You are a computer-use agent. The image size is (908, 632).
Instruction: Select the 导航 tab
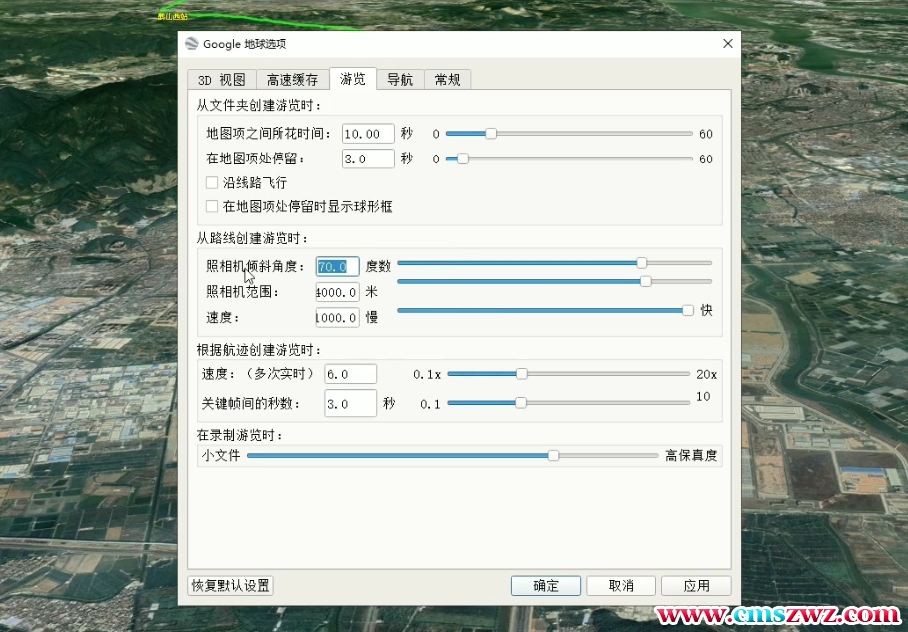pyautogui.click(x=400, y=80)
